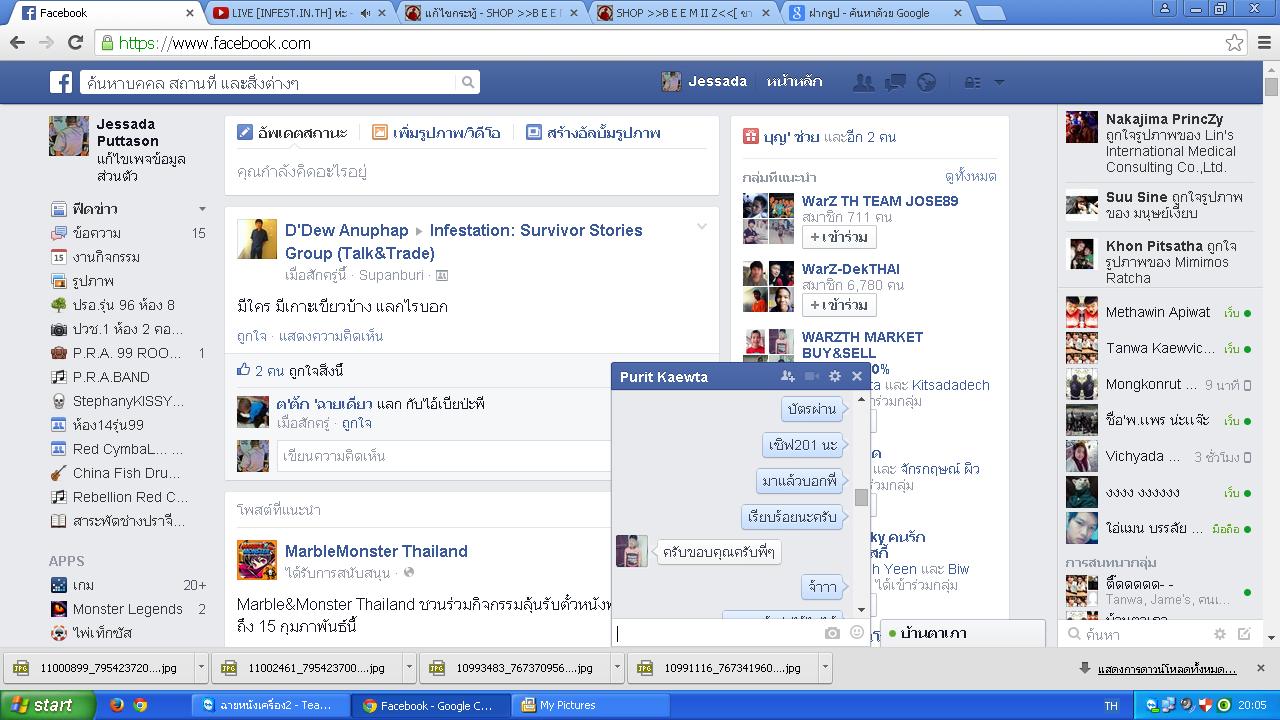This screenshot has width=1280, height=720.
Task: Open the emoticon picker in the chat box
Action: [x=856, y=632]
